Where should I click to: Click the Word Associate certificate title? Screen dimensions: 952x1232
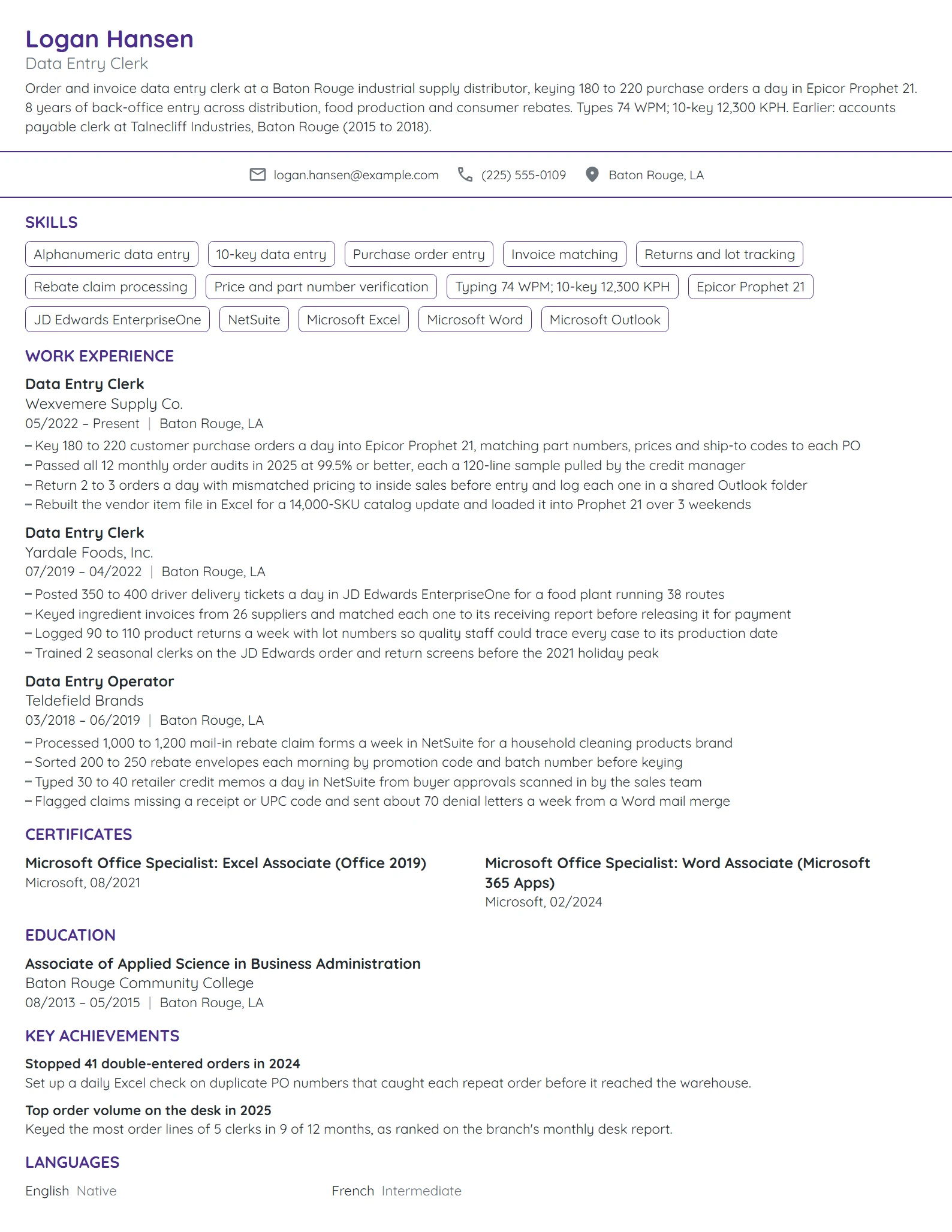tap(677, 873)
